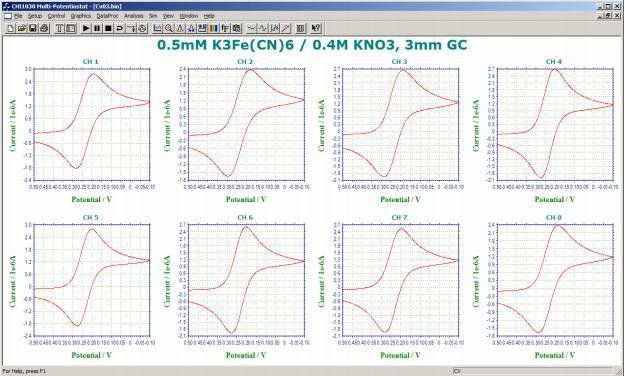This screenshot has height=376, width=625.
Task: Click Current / 1e-6A label beside CH 7
Action: [321, 281]
